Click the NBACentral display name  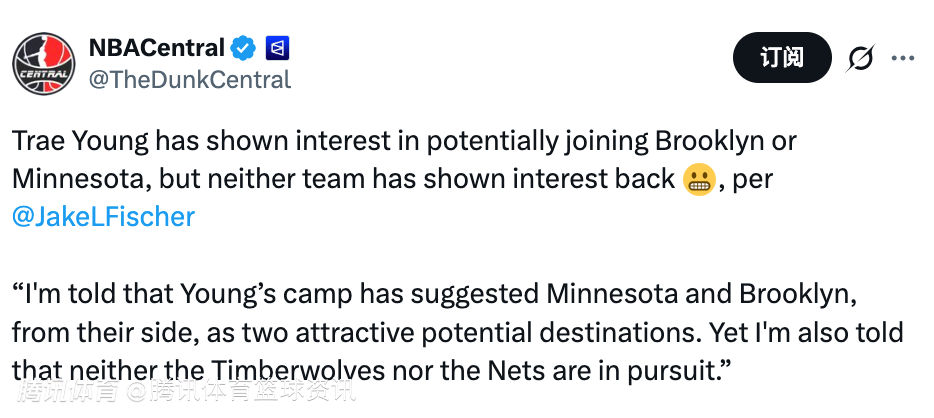[157, 47]
